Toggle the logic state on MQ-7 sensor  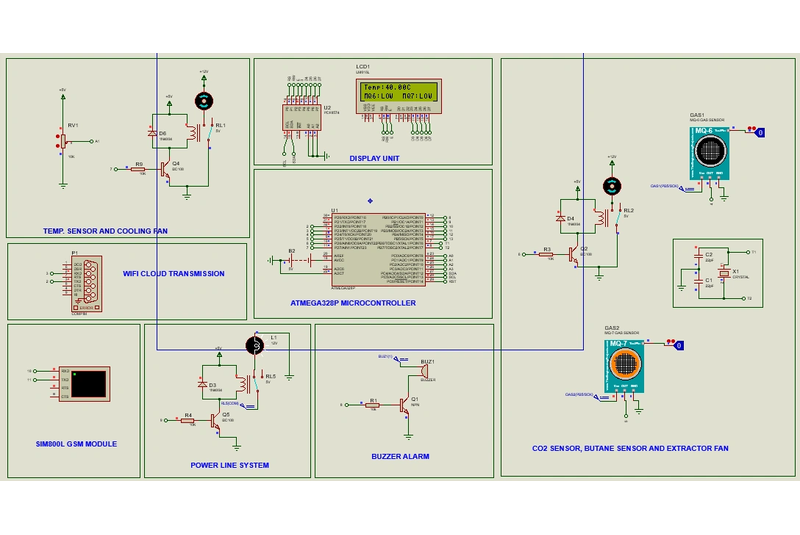pyautogui.click(x=679, y=345)
